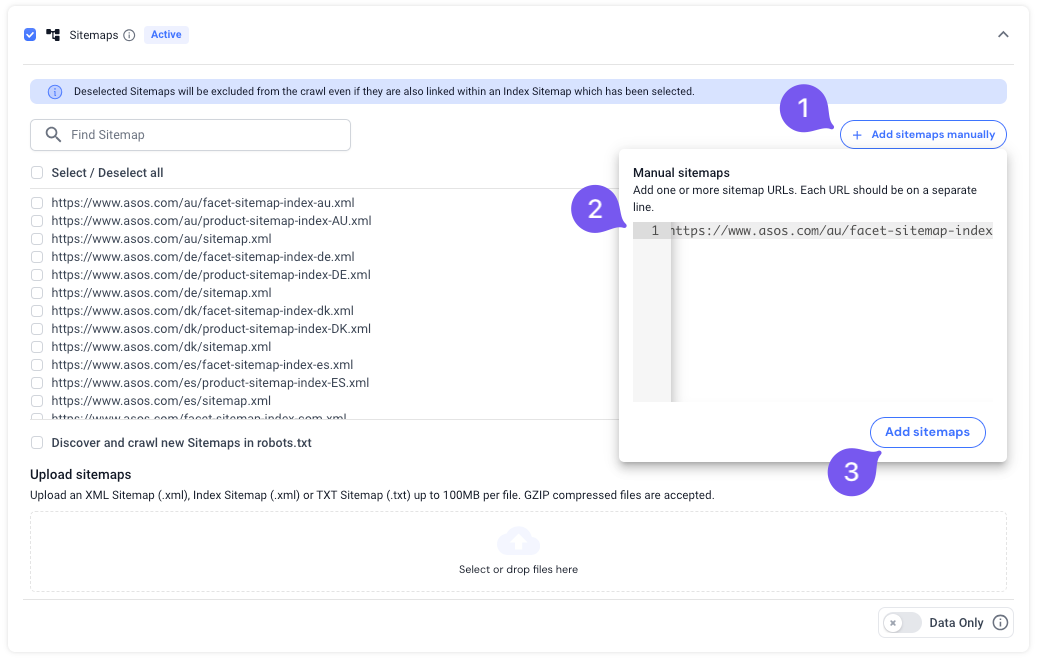Click the au/product-sitemap-index-AU.xml URL text
The image size is (1042, 661).
coord(211,221)
